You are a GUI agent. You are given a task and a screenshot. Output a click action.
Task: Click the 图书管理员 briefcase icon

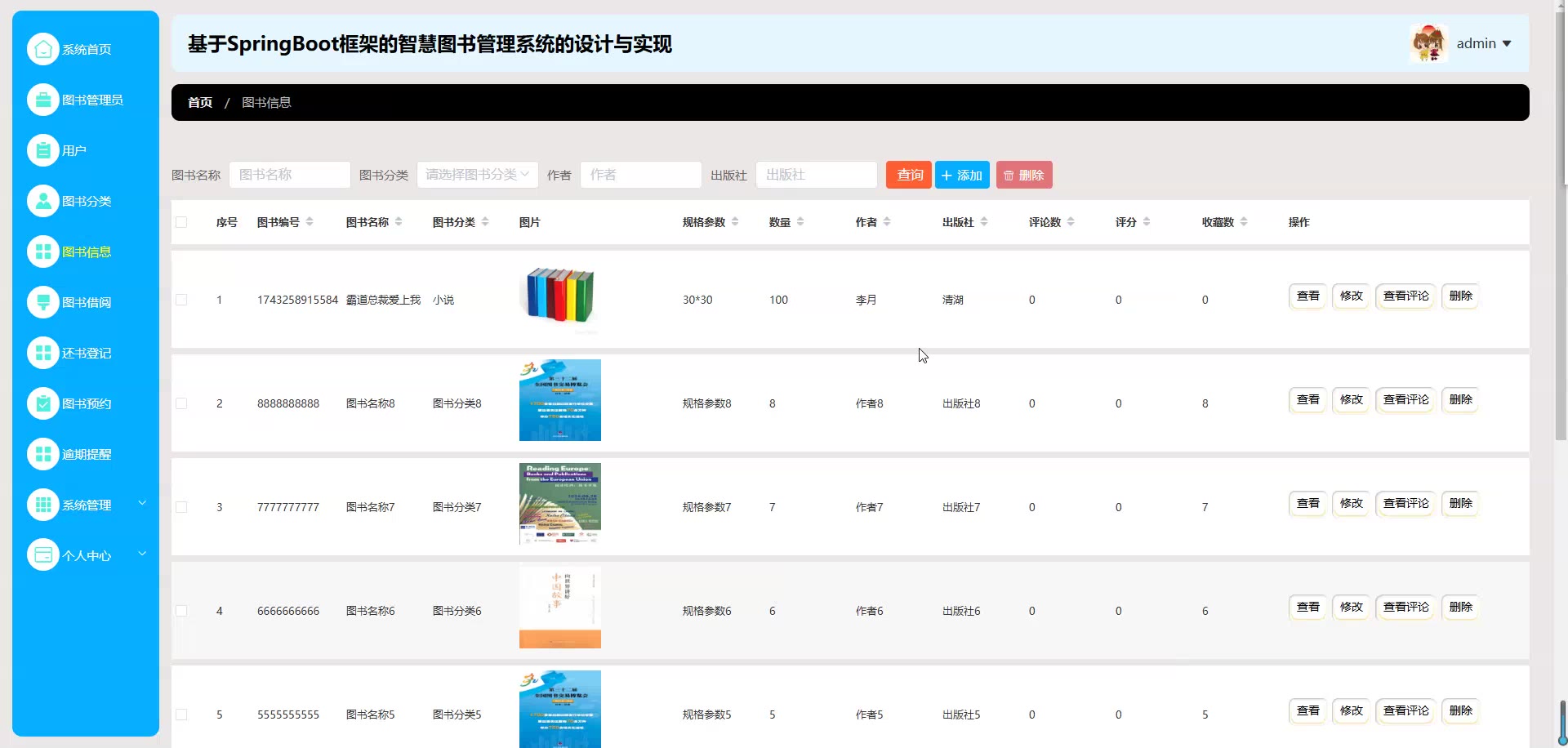(x=42, y=100)
